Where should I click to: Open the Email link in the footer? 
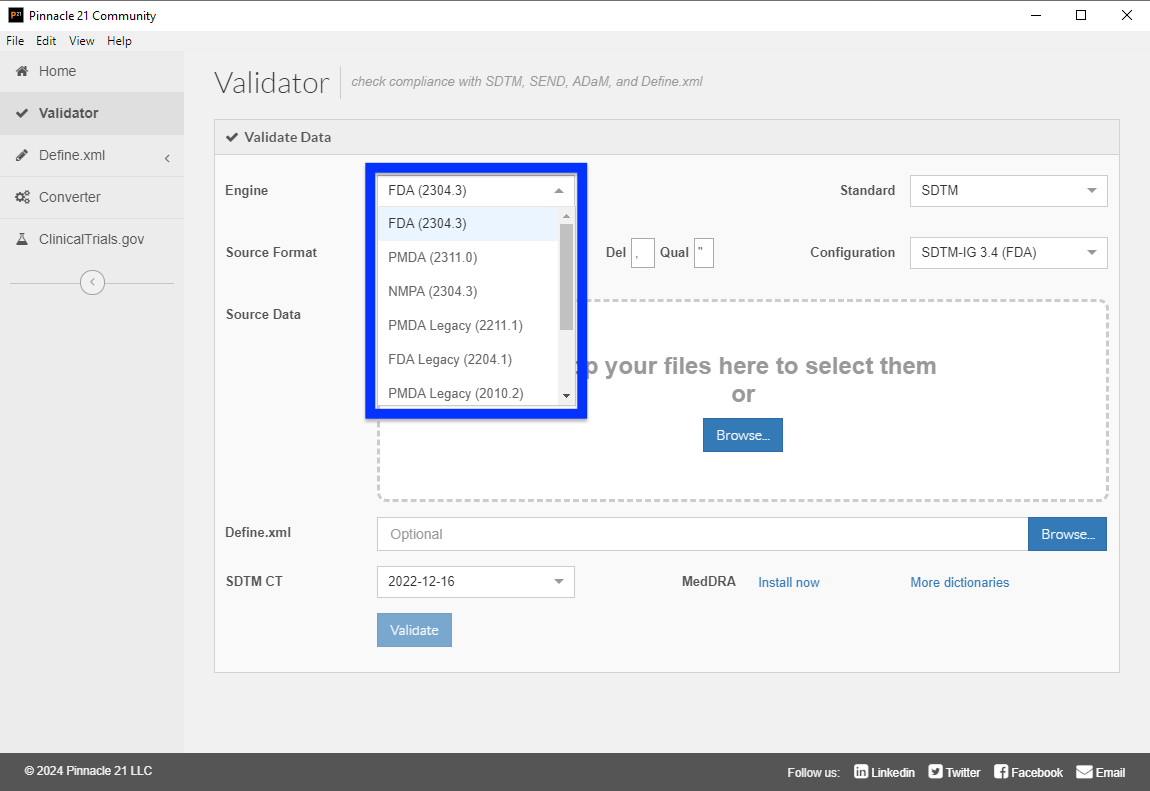[x=1101, y=772]
